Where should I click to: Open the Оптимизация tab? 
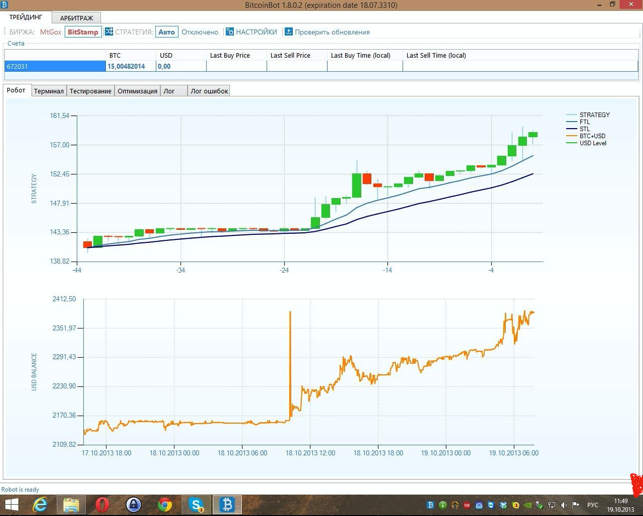[x=137, y=91]
